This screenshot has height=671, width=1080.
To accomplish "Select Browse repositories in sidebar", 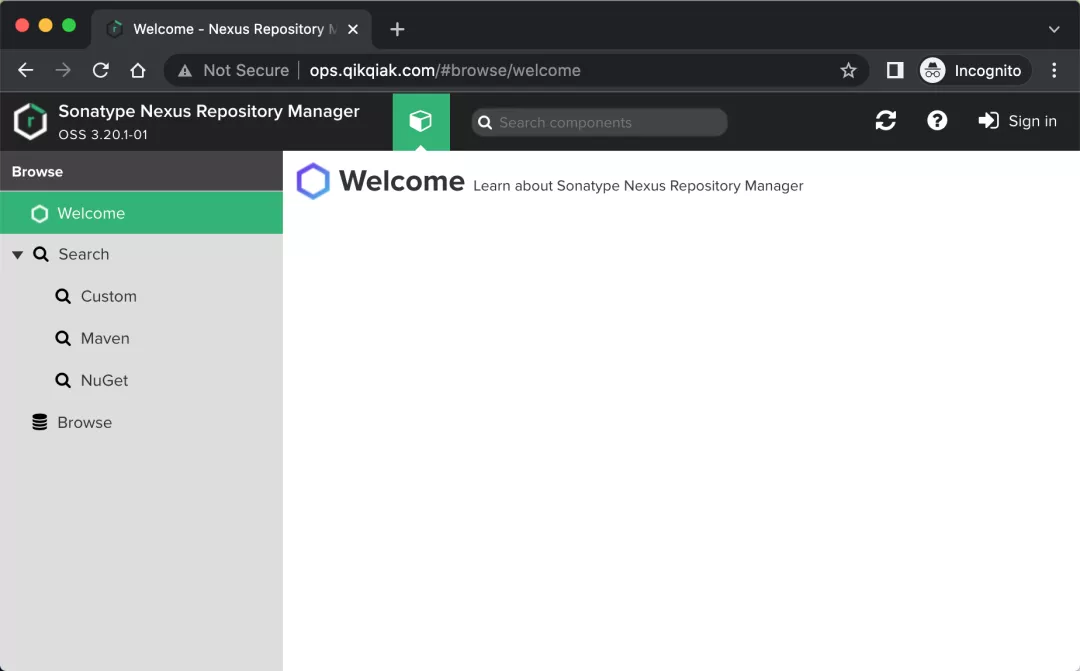I will coord(84,423).
